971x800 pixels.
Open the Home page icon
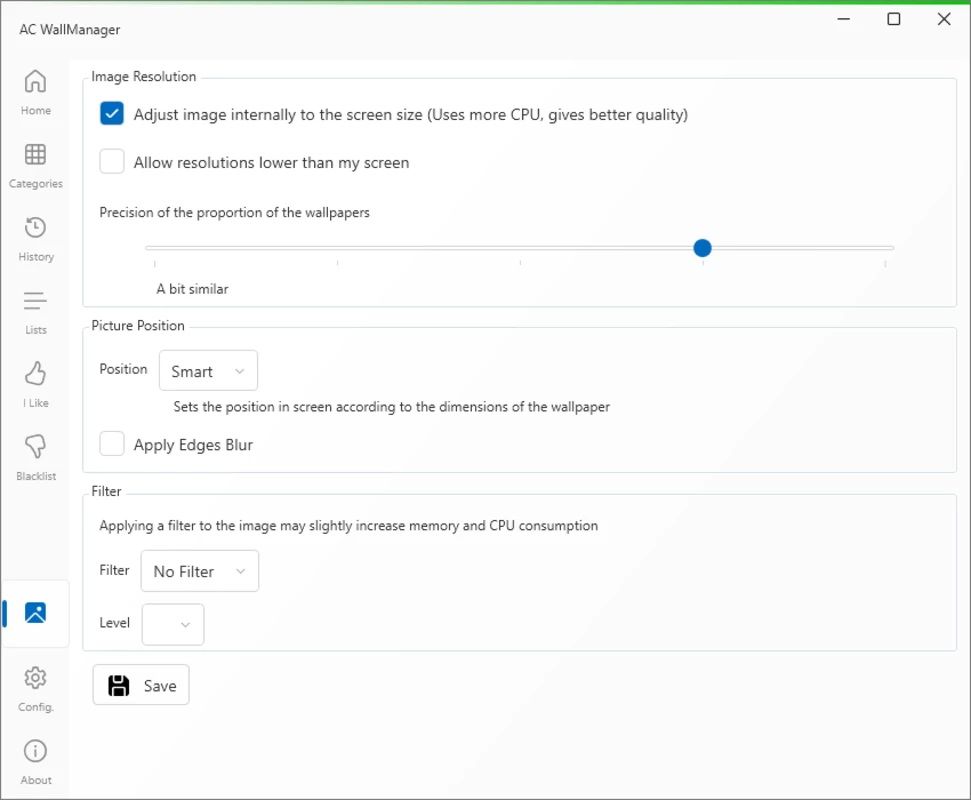tap(35, 81)
